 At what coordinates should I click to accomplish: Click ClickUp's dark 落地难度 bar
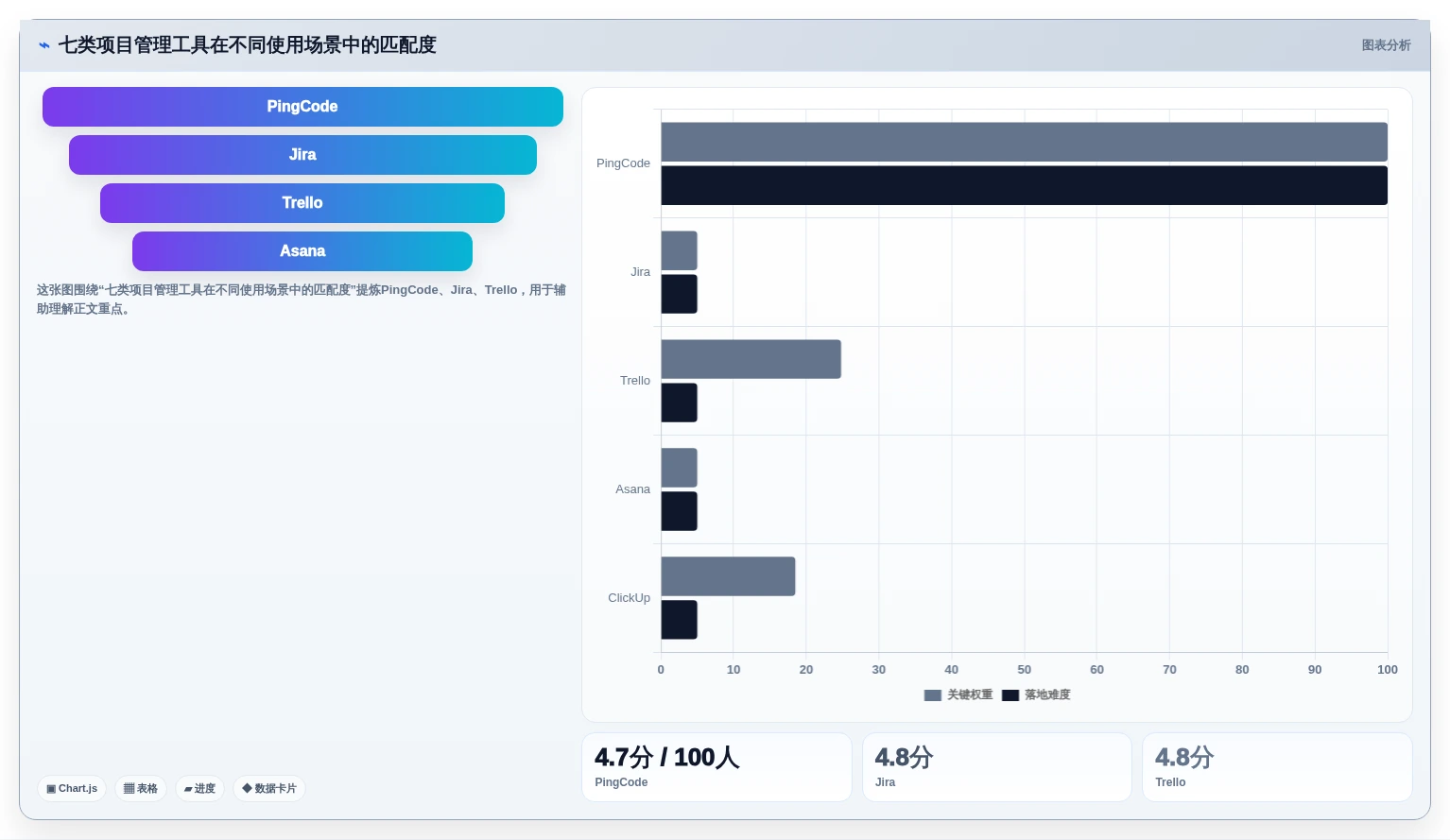(679, 620)
